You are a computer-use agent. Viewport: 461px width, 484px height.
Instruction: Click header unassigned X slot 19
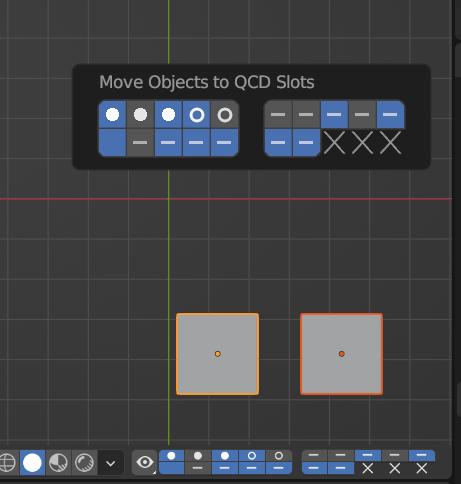395,469
